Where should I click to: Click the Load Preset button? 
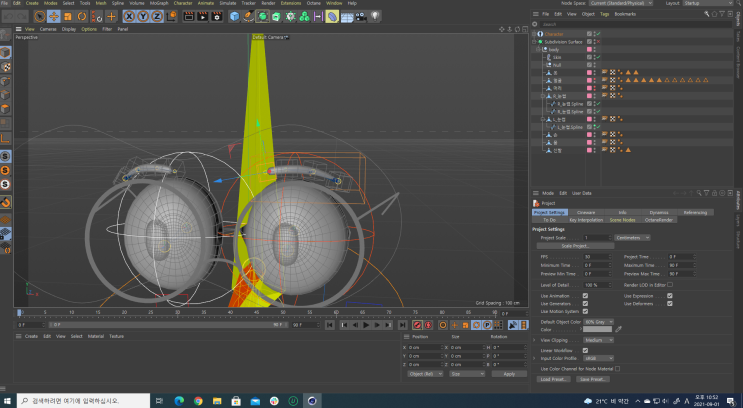[553, 379]
